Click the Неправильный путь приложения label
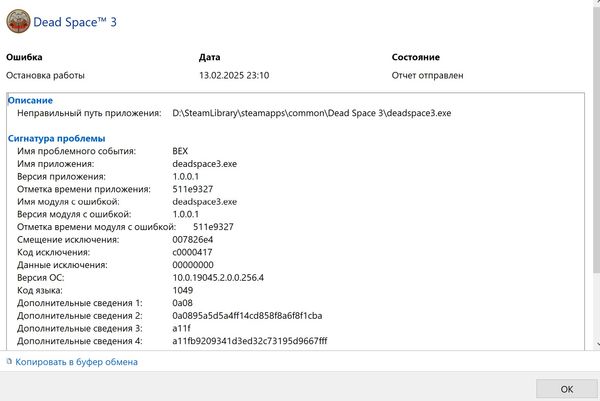600x401 pixels. (89, 113)
